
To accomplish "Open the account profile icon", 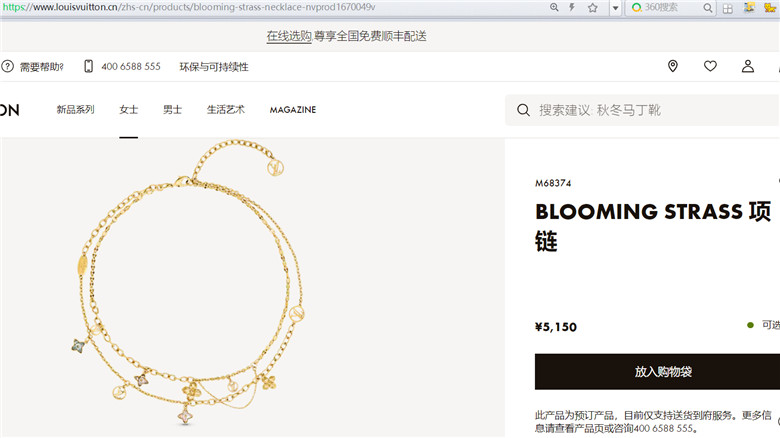I will (748, 66).
